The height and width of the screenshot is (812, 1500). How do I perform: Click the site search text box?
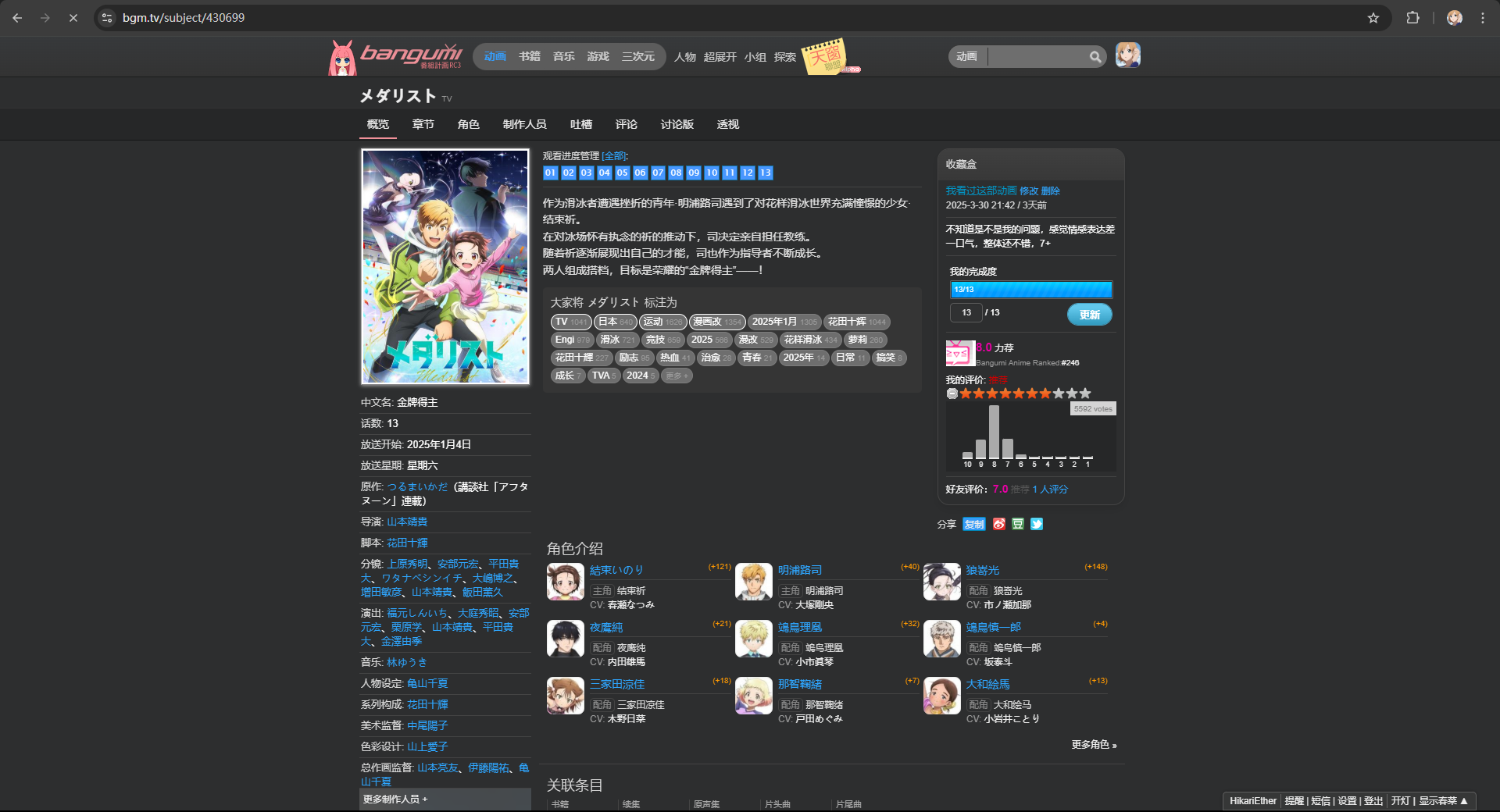pyautogui.click(x=1038, y=56)
